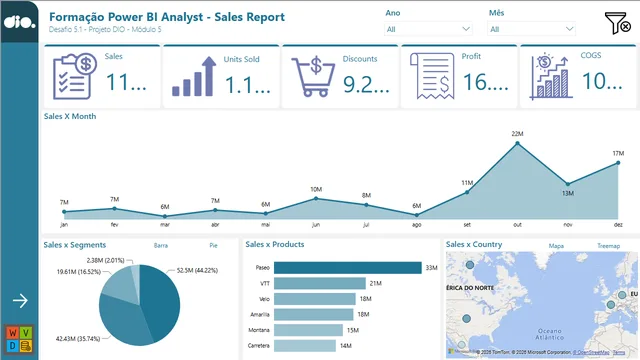The width and height of the screenshot is (640, 360).
Task: Click the Mexico bubble on map
Action: coord(461,345)
